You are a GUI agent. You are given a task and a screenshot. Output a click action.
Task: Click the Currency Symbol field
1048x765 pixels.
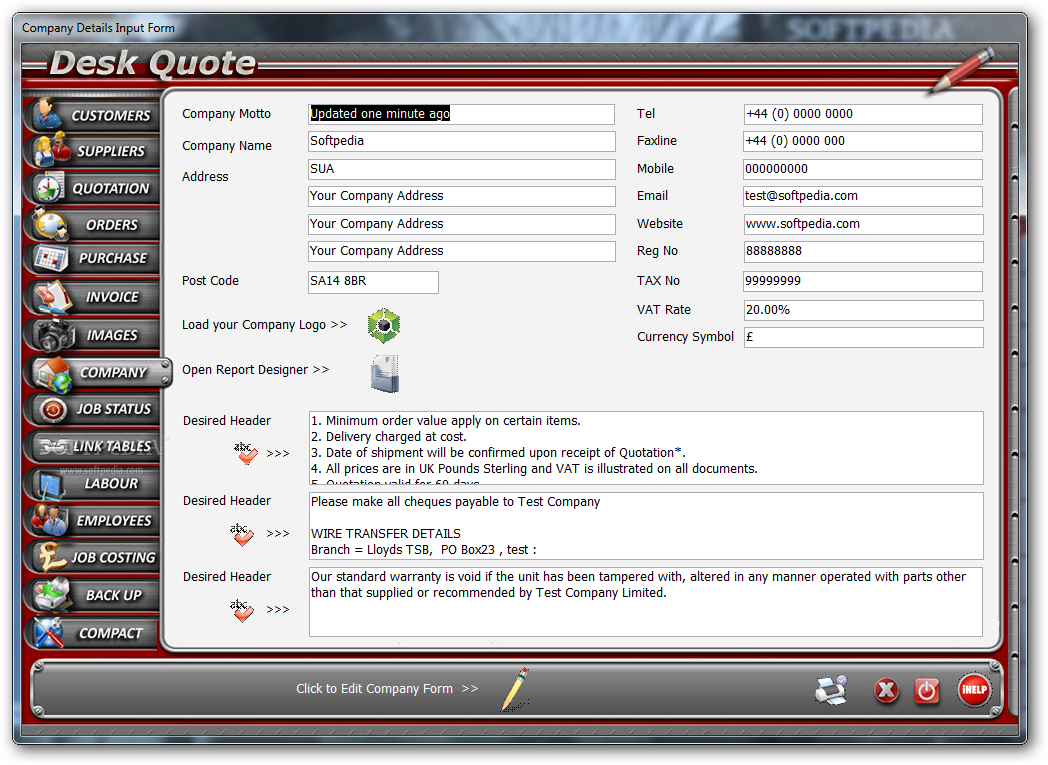pyautogui.click(x=863, y=337)
